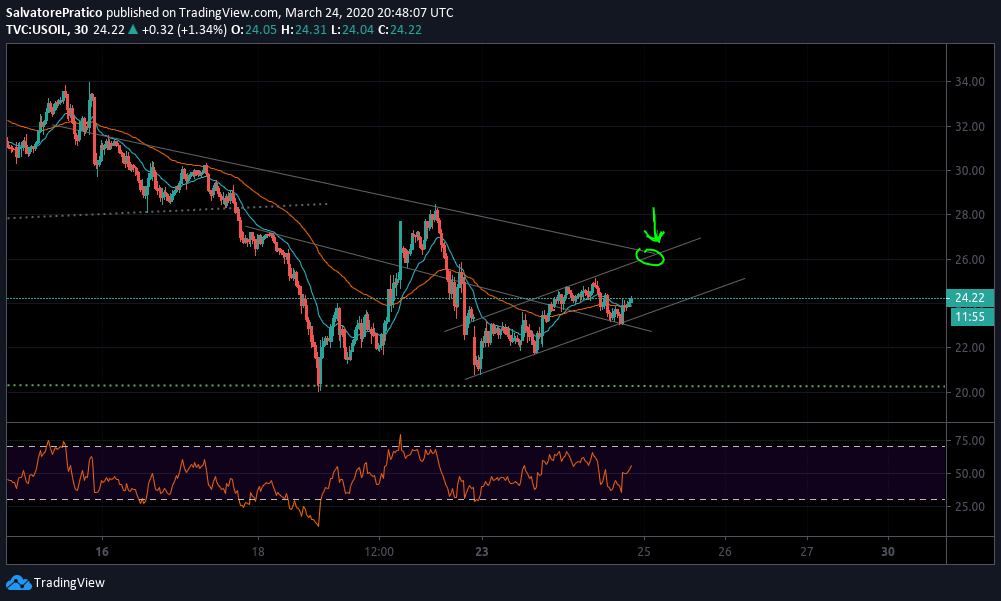Click the 26.00 price axis label
Image resolution: width=1001 pixels, height=601 pixels.
970,259
